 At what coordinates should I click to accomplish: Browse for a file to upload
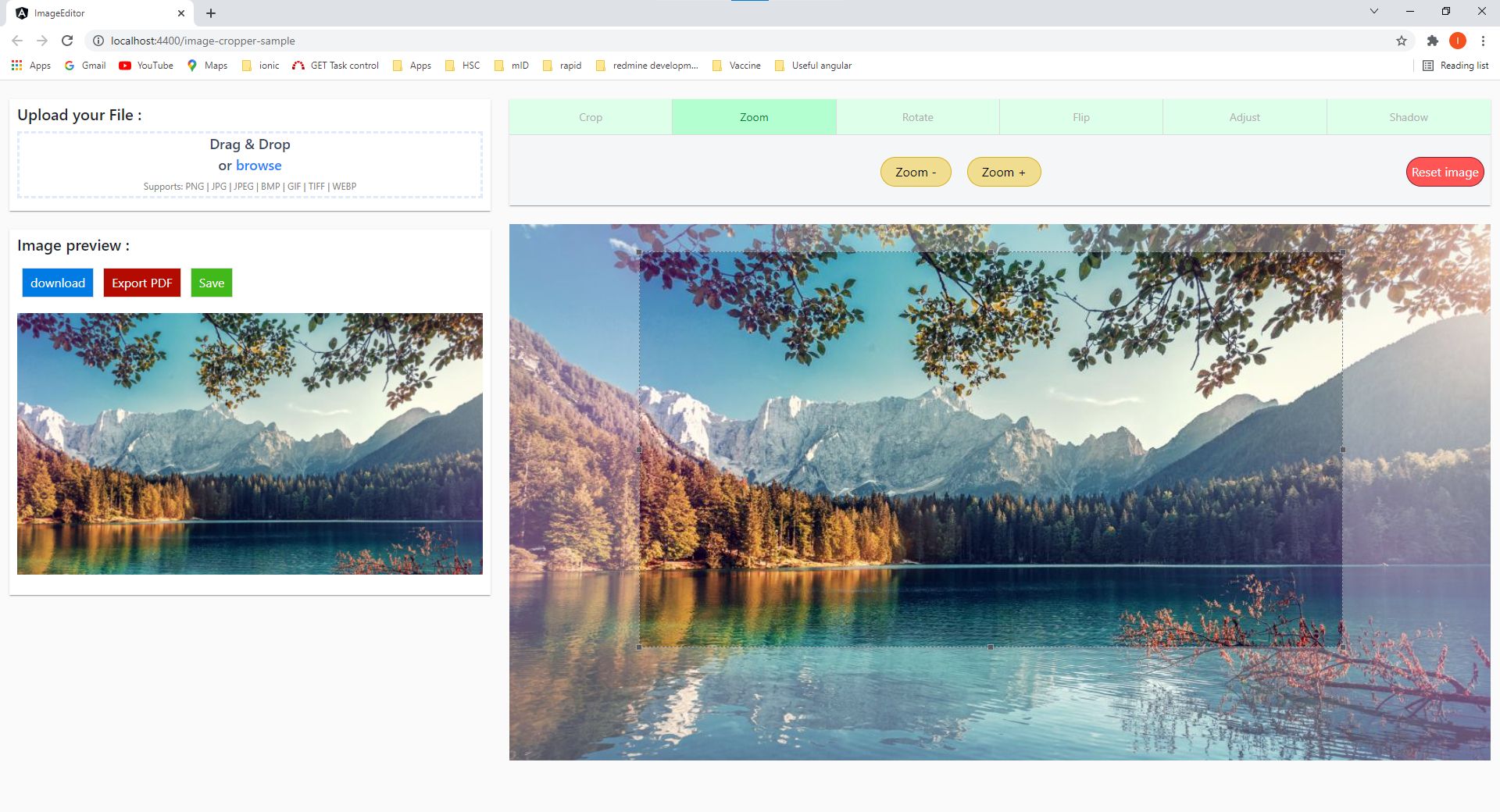(259, 166)
